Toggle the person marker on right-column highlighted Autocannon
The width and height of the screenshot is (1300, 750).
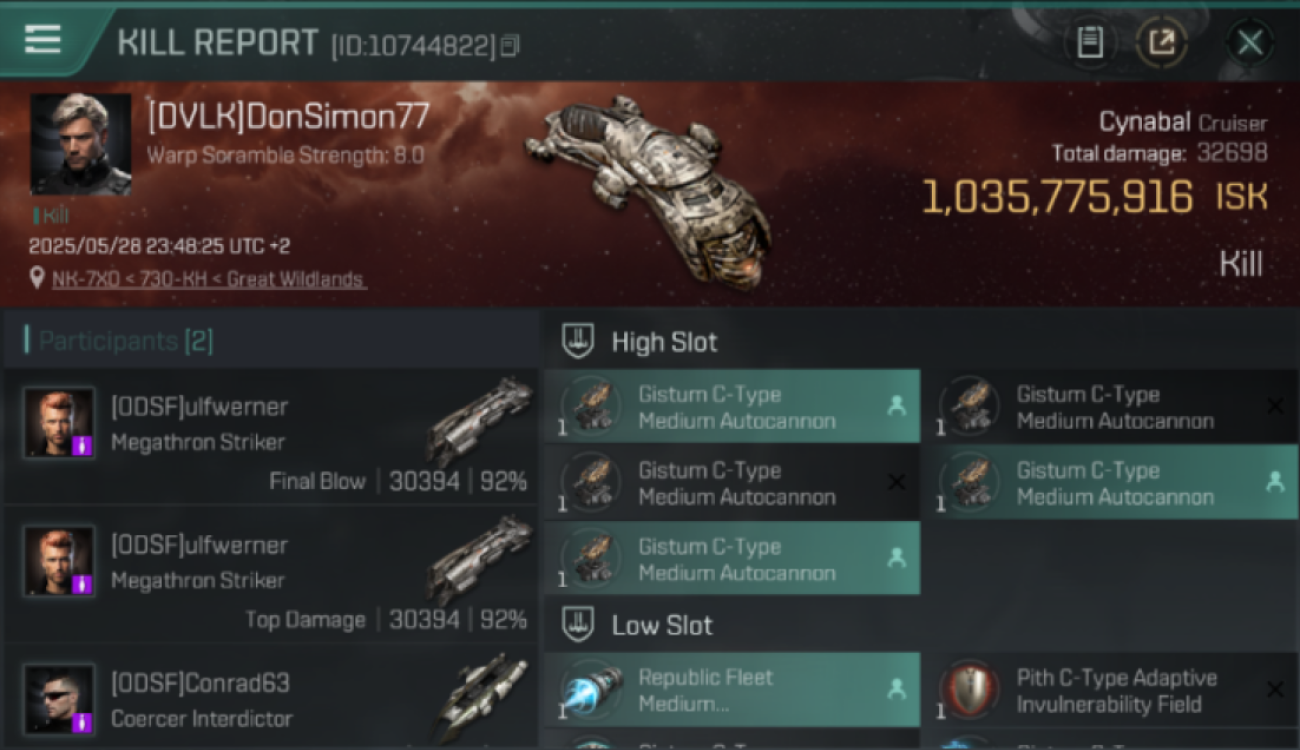1274,482
